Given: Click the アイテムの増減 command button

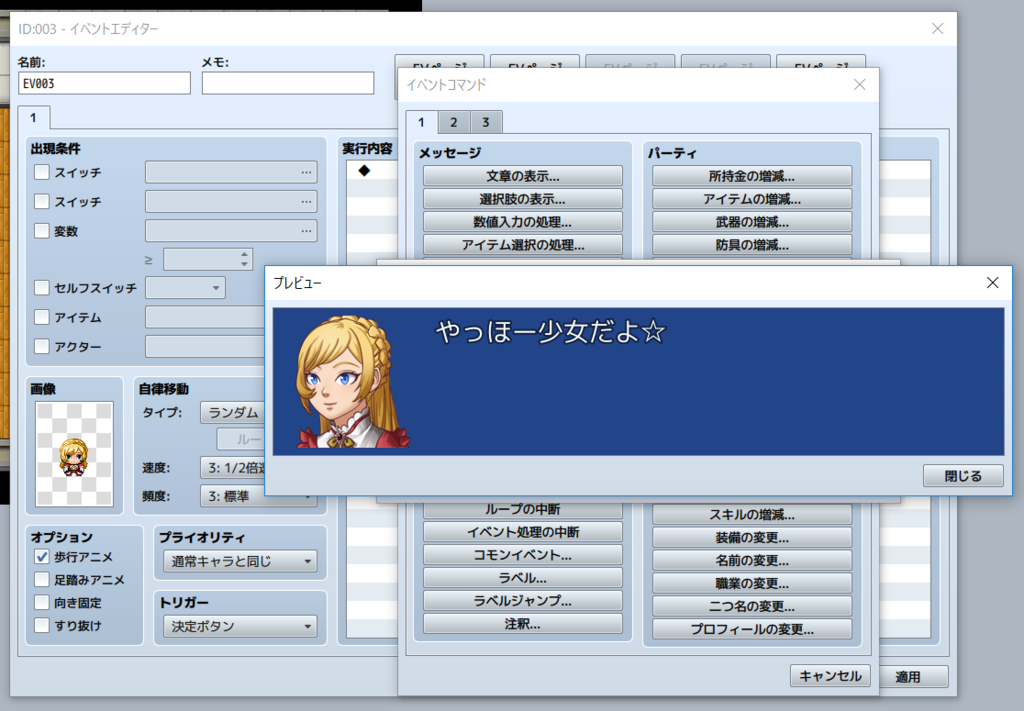Looking at the screenshot, I should click(x=752, y=199).
